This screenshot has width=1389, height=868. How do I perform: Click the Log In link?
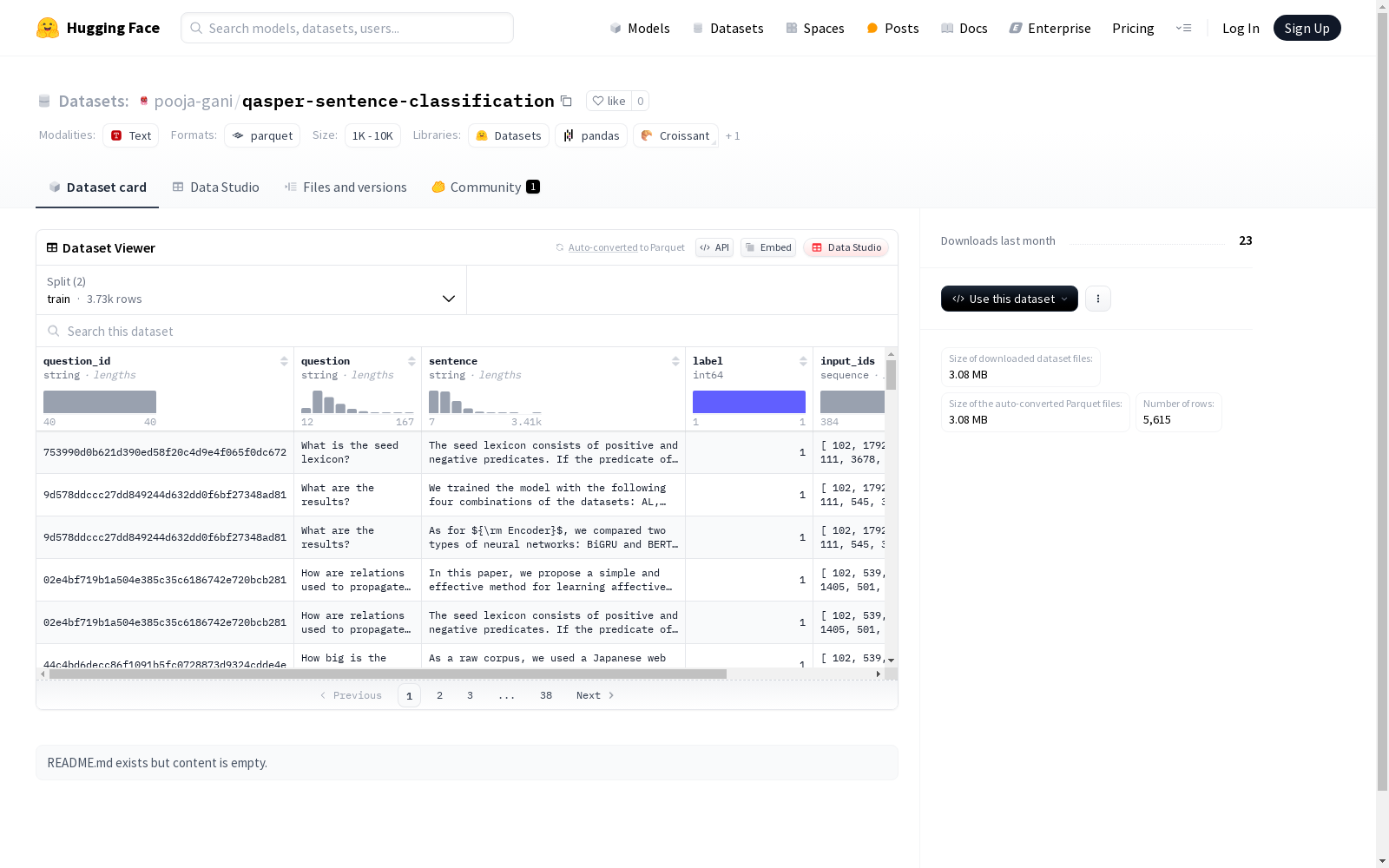1241,28
